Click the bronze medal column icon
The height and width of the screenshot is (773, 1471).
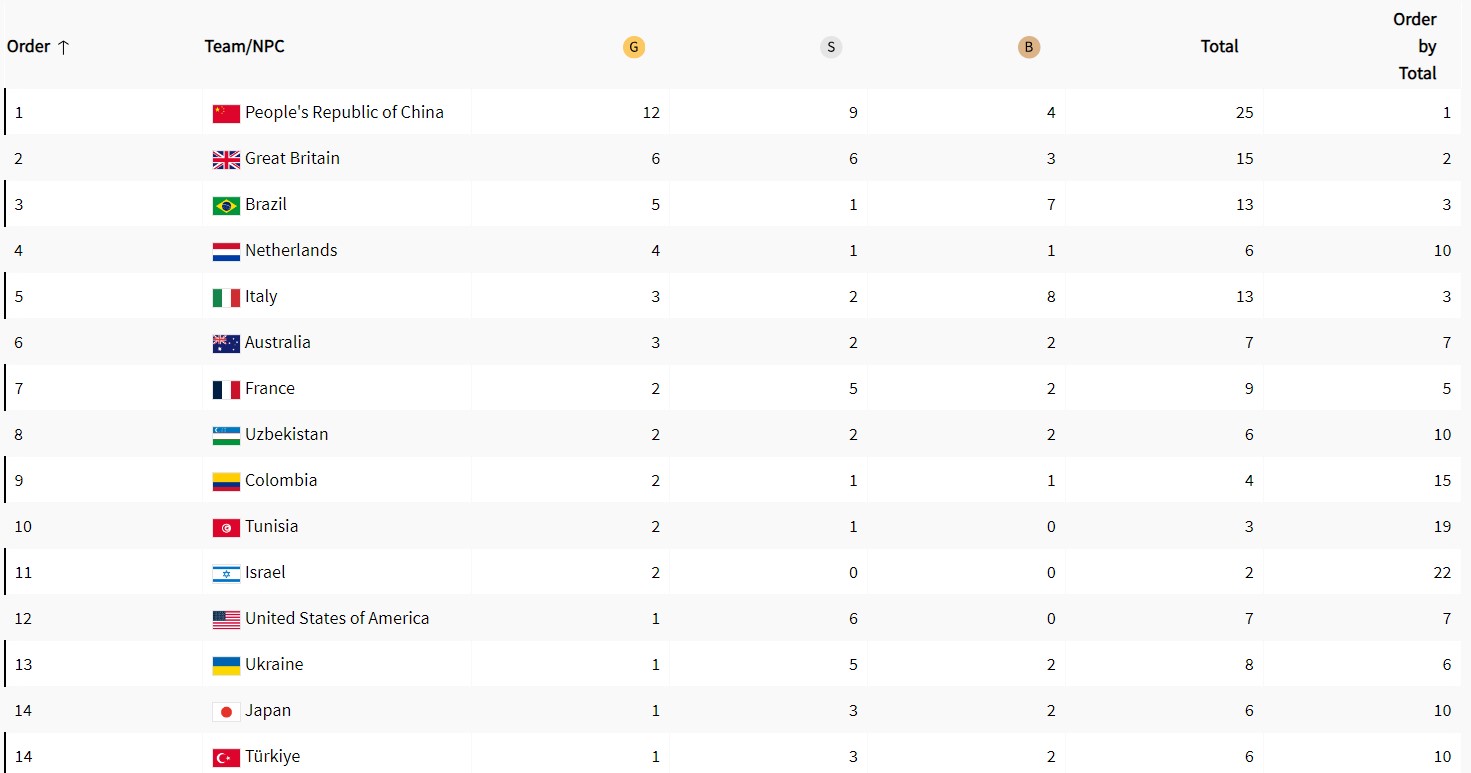click(1029, 47)
